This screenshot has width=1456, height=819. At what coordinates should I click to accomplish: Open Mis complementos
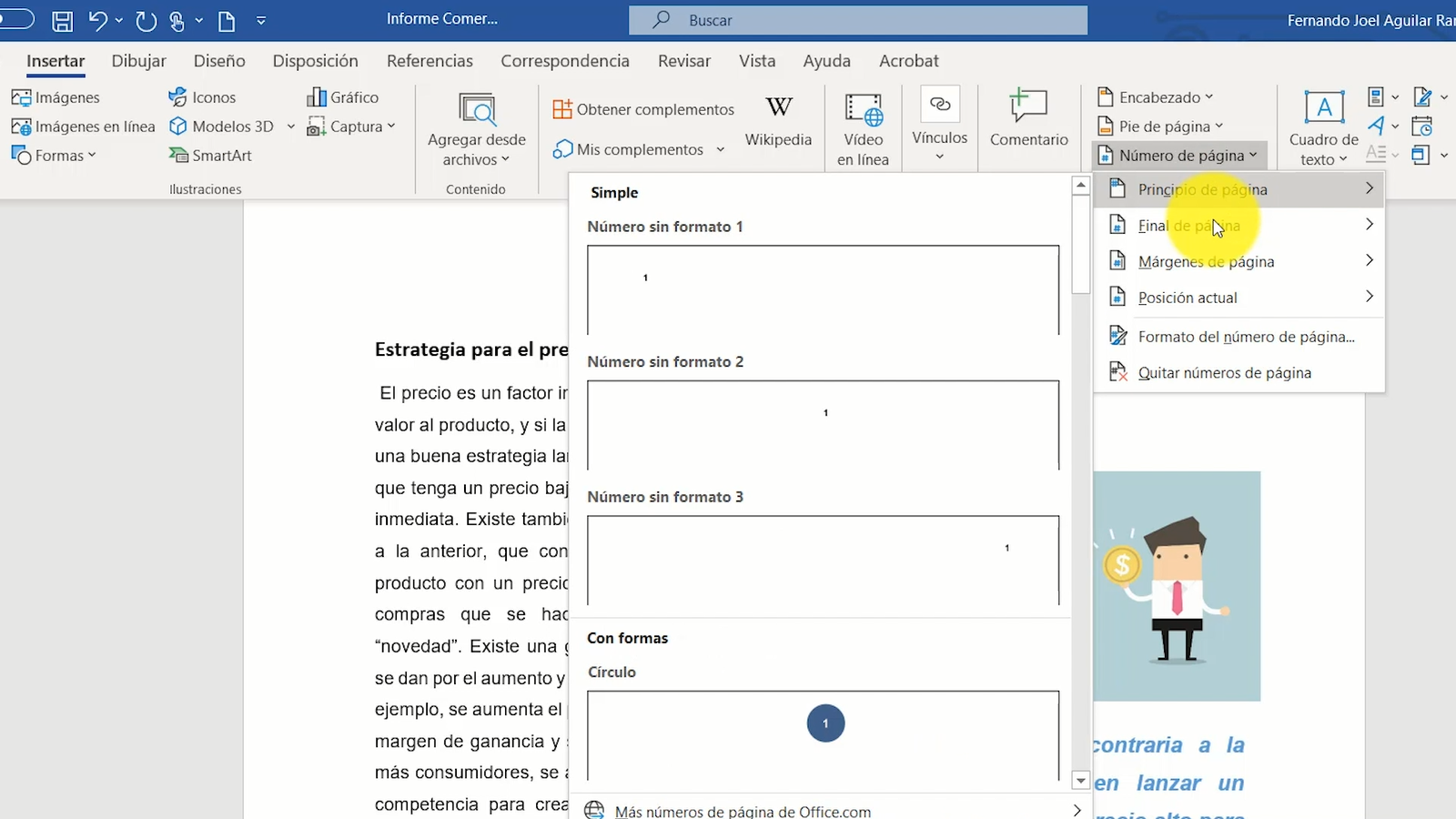click(x=628, y=149)
